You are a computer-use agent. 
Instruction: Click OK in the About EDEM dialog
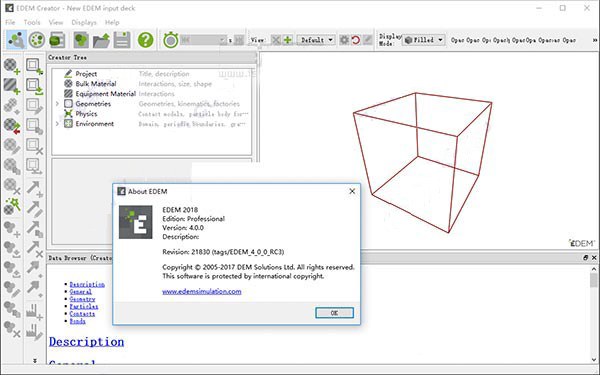point(334,313)
